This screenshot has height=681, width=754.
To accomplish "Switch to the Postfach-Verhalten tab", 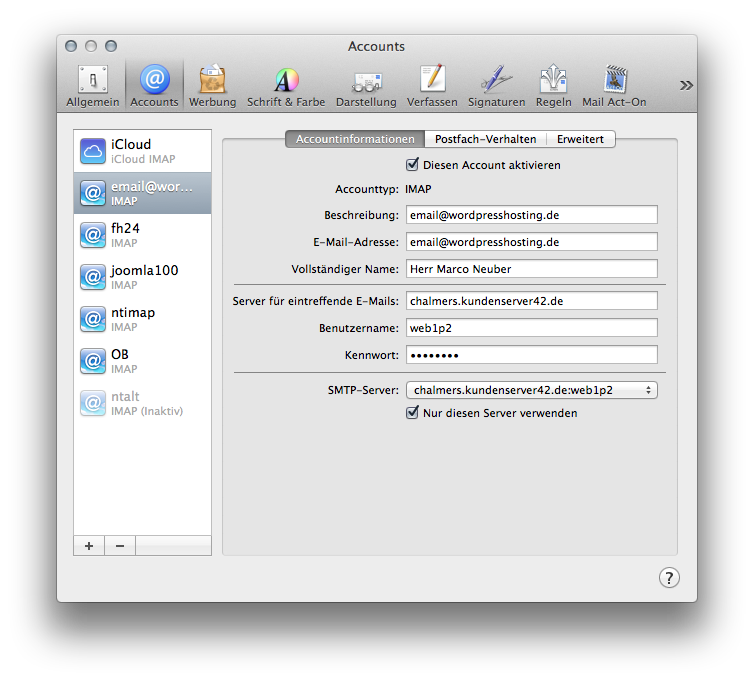I will (485, 140).
